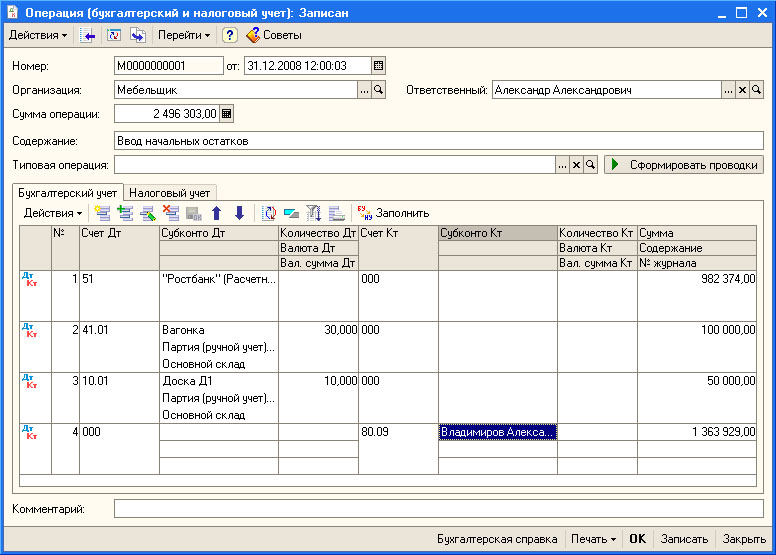
Task: Open Ответственный magnifier lookup
Action: [756, 90]
